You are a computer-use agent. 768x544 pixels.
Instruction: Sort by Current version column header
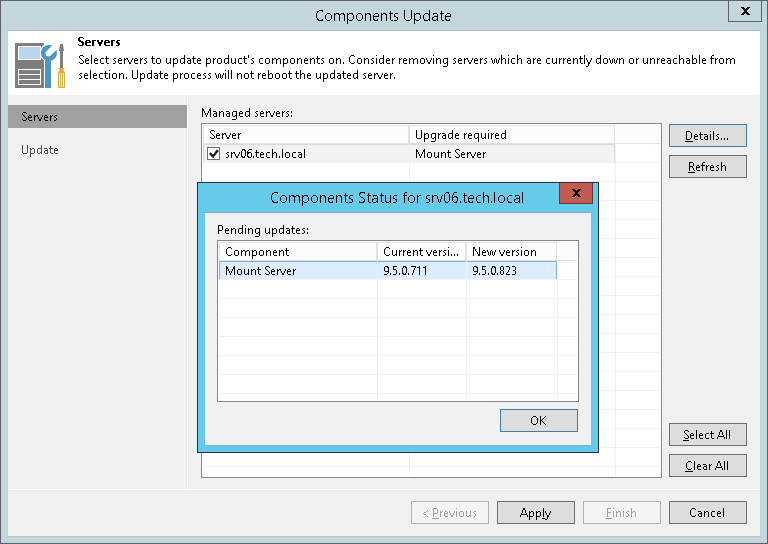point(421,252)
